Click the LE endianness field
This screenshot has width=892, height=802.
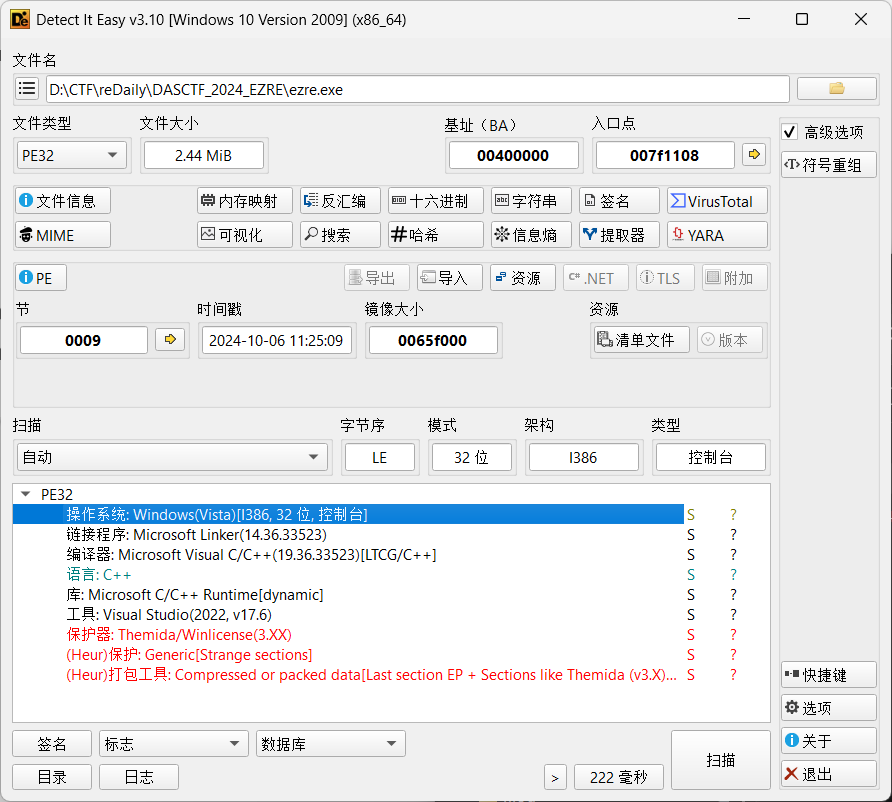coord(379,457)
